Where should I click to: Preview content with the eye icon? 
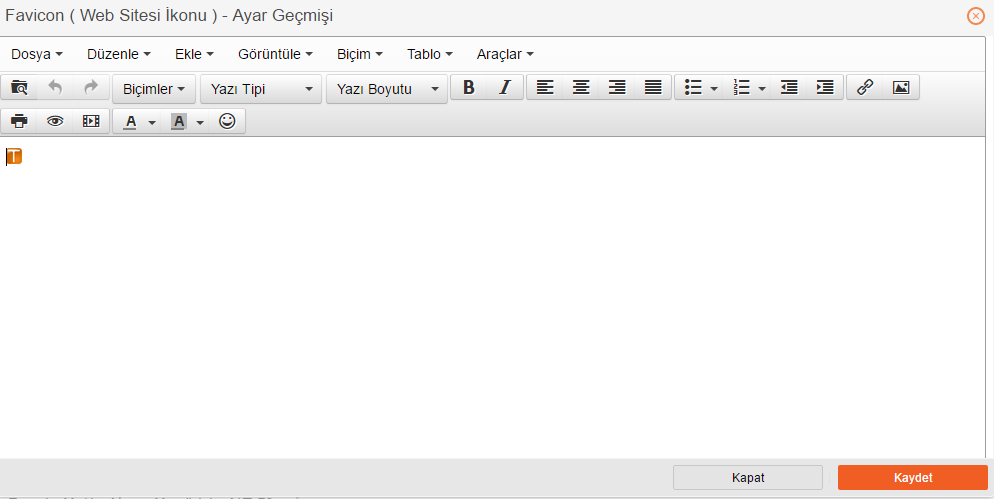click(x=55, y=121)
